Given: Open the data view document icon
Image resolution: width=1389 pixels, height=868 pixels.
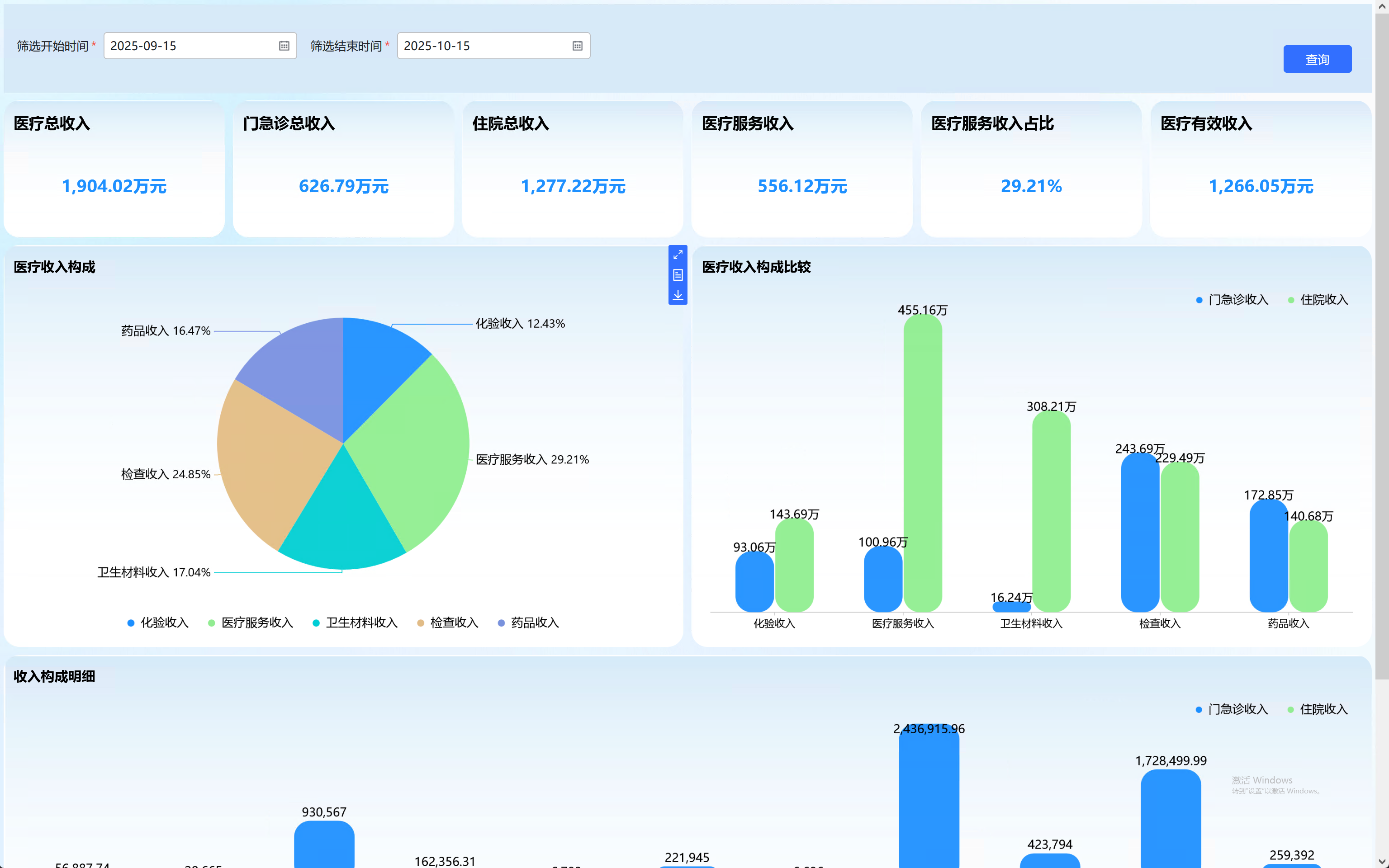Looking at the screenshot, I should point(678,275).
